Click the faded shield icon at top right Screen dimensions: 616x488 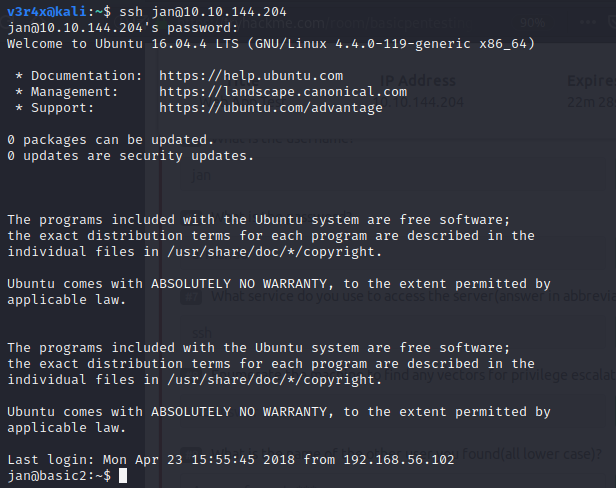(x=612, y=21)
